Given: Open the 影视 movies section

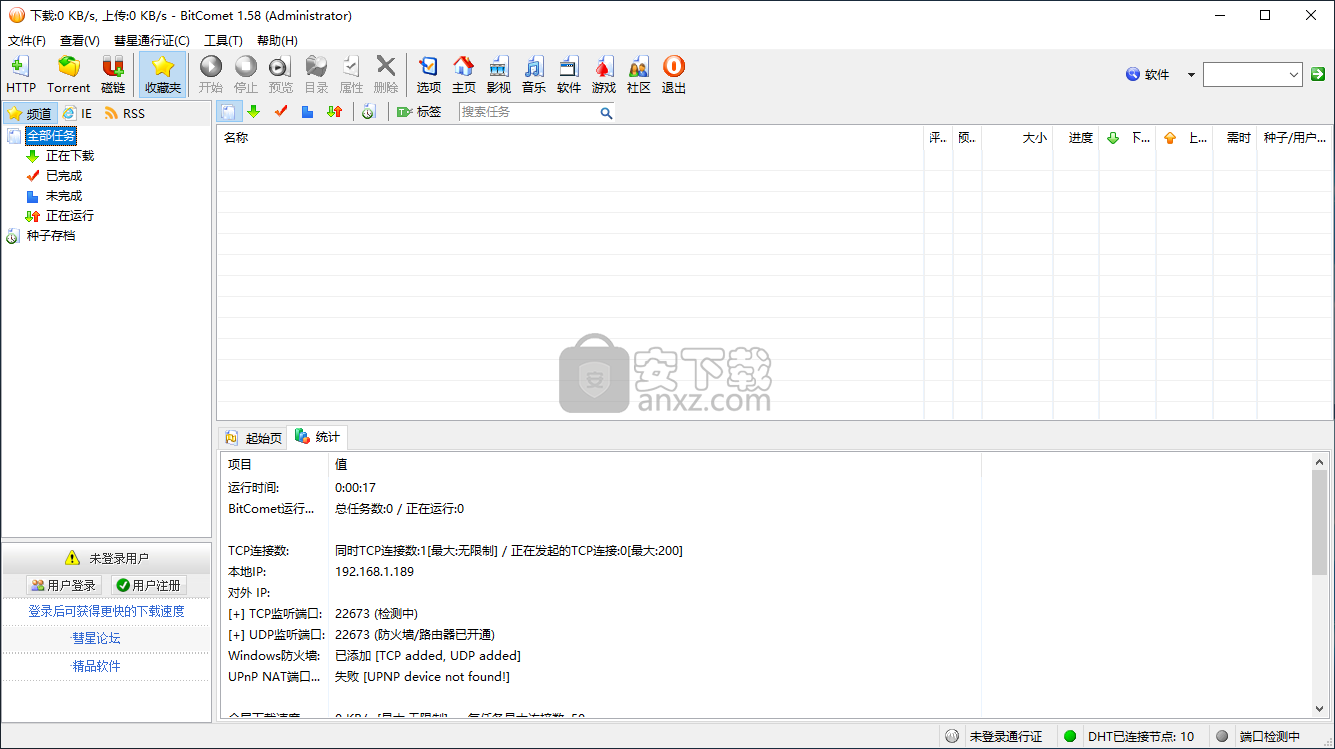Looking at the screenshot, I should point(499,75).
